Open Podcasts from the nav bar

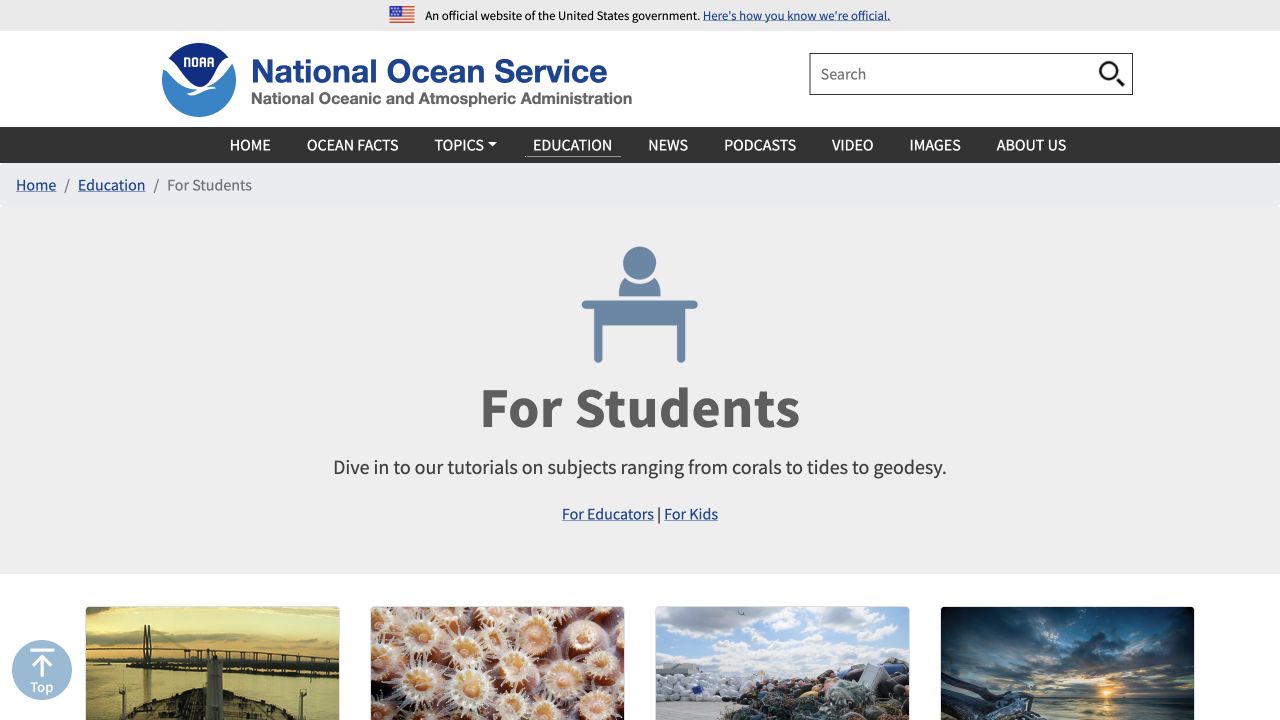[x=760, y=145]
